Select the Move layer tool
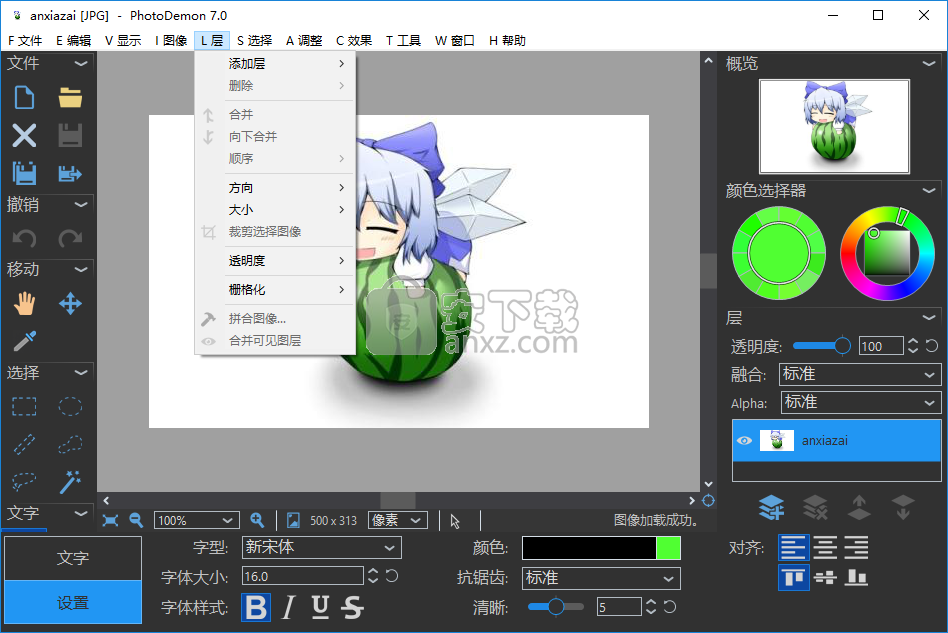The image size is (948, 633). pos(70,304)
